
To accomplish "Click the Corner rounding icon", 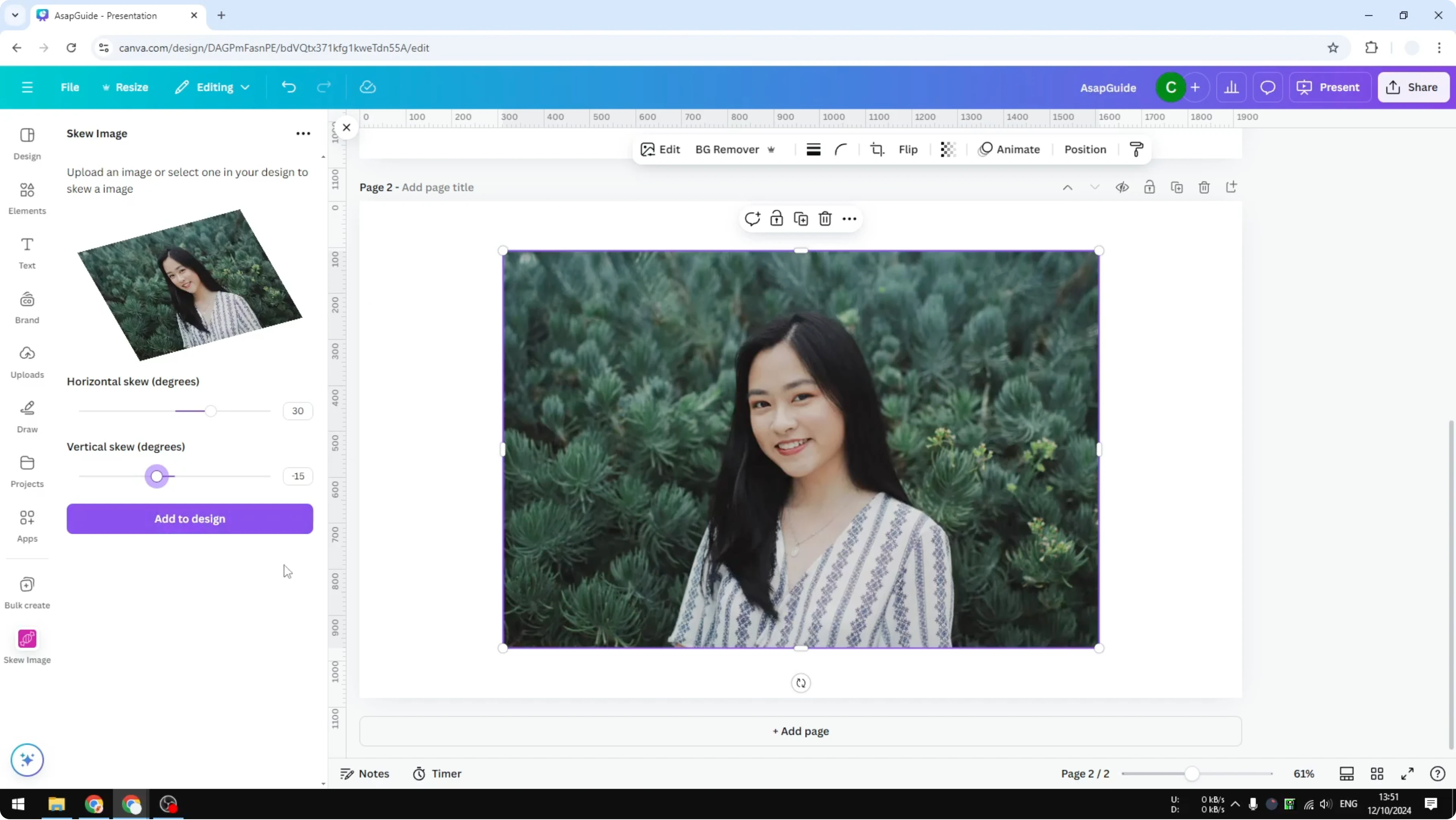I will click(x=840, y=149).
